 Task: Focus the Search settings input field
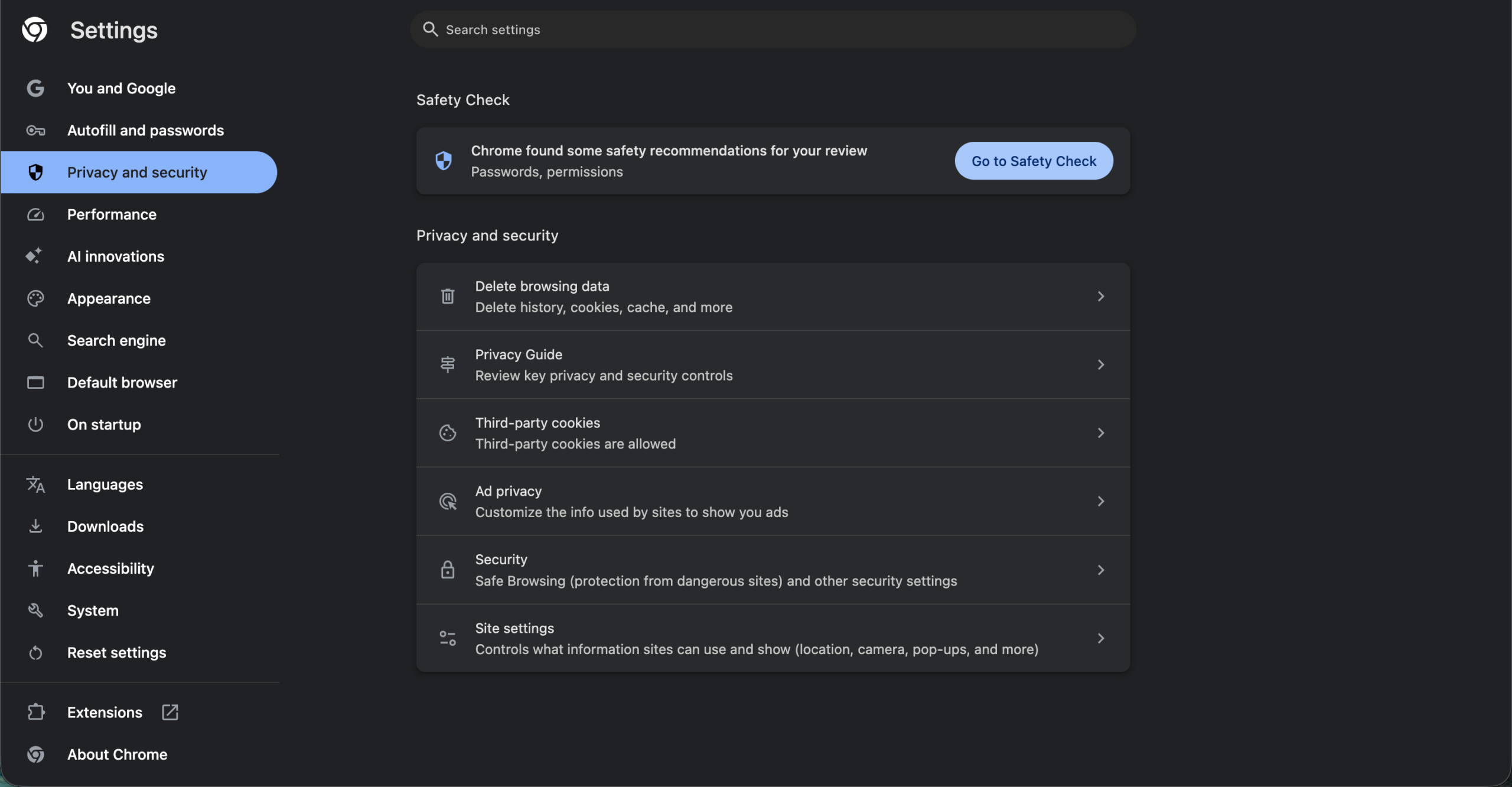[x=773, y=29]
